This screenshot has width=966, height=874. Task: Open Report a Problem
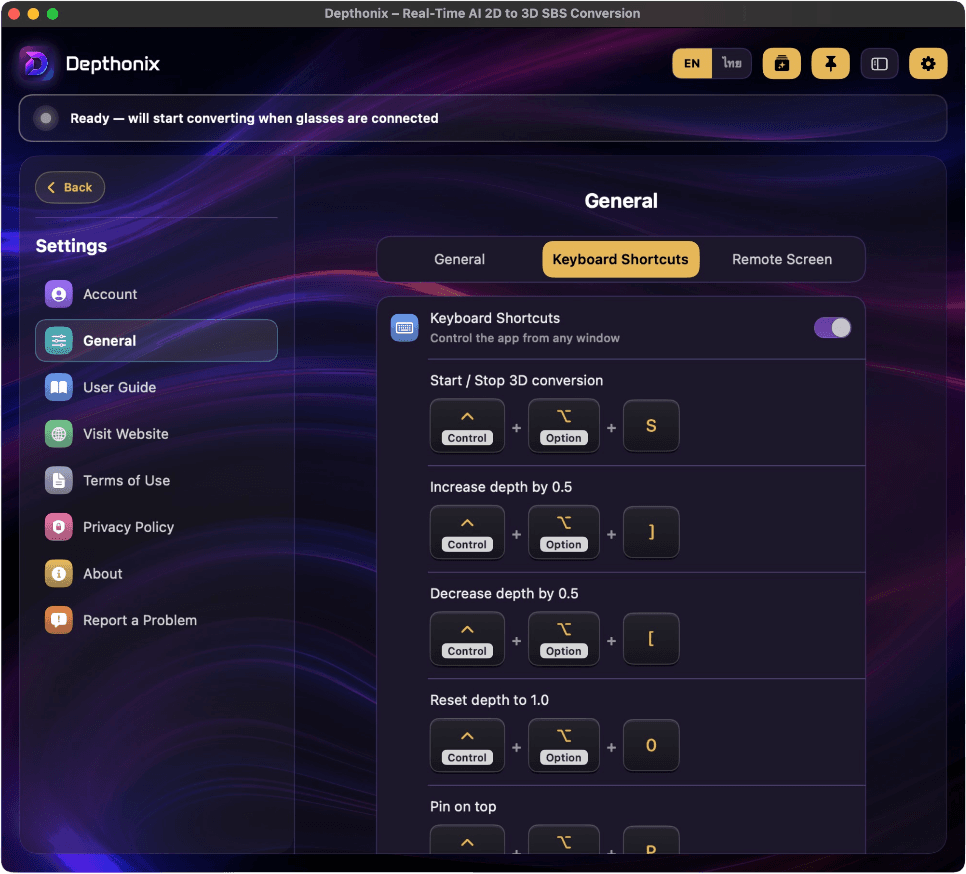[156, 620]
